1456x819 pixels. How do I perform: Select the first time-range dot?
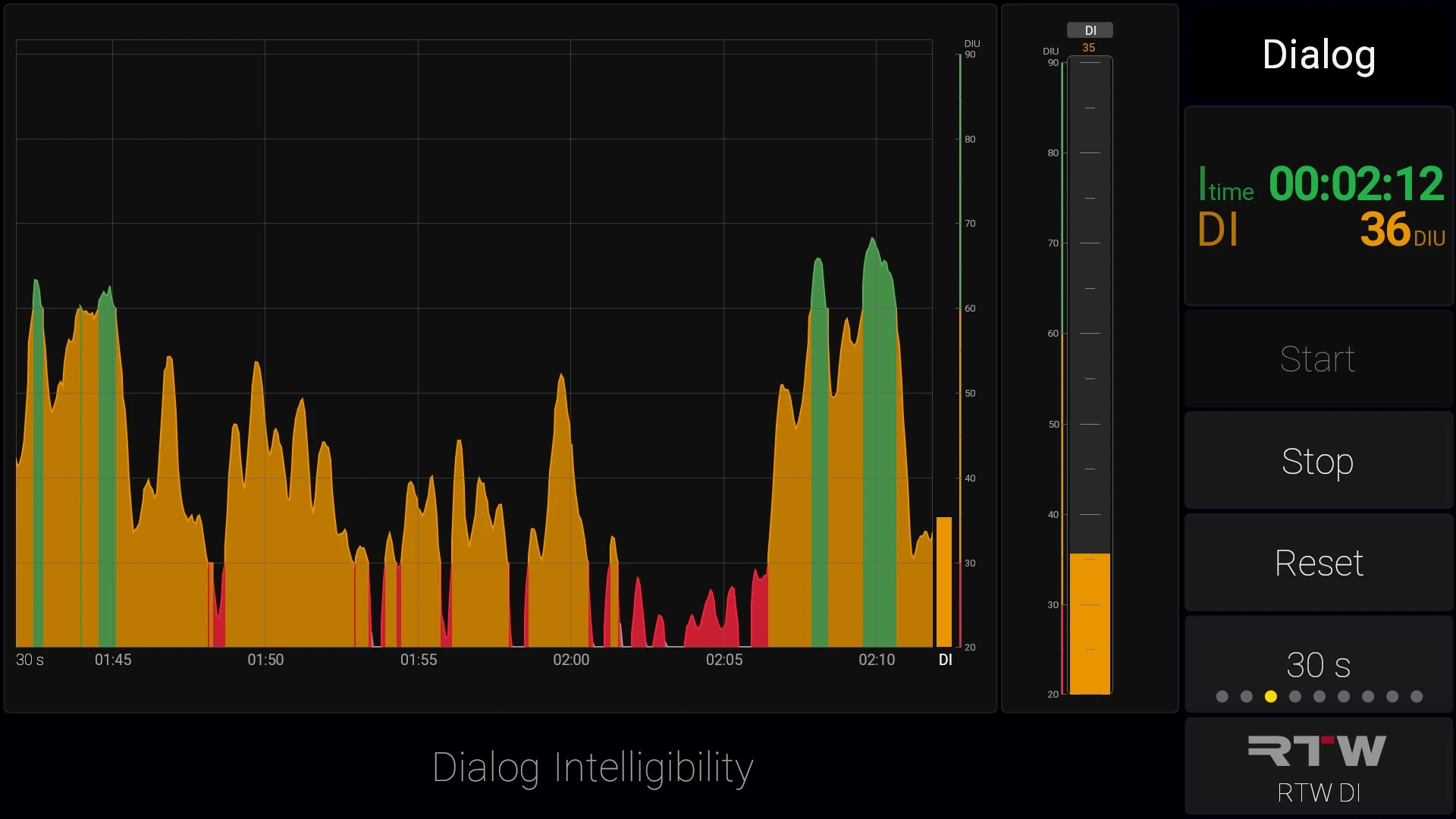pyautogui.click(x=1222, y=696)
